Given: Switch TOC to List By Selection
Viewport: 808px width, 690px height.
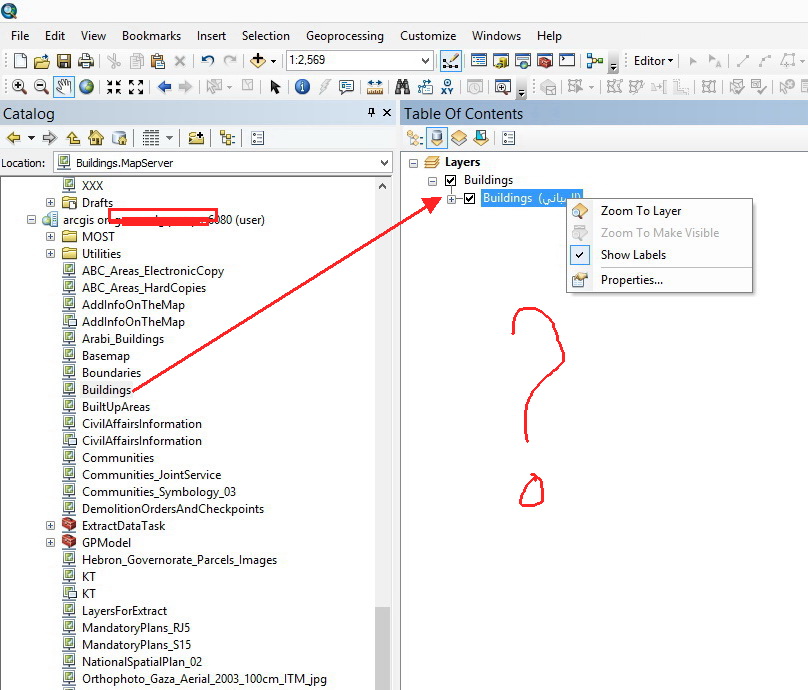Looking at the screenshot, I should (481, 138).
